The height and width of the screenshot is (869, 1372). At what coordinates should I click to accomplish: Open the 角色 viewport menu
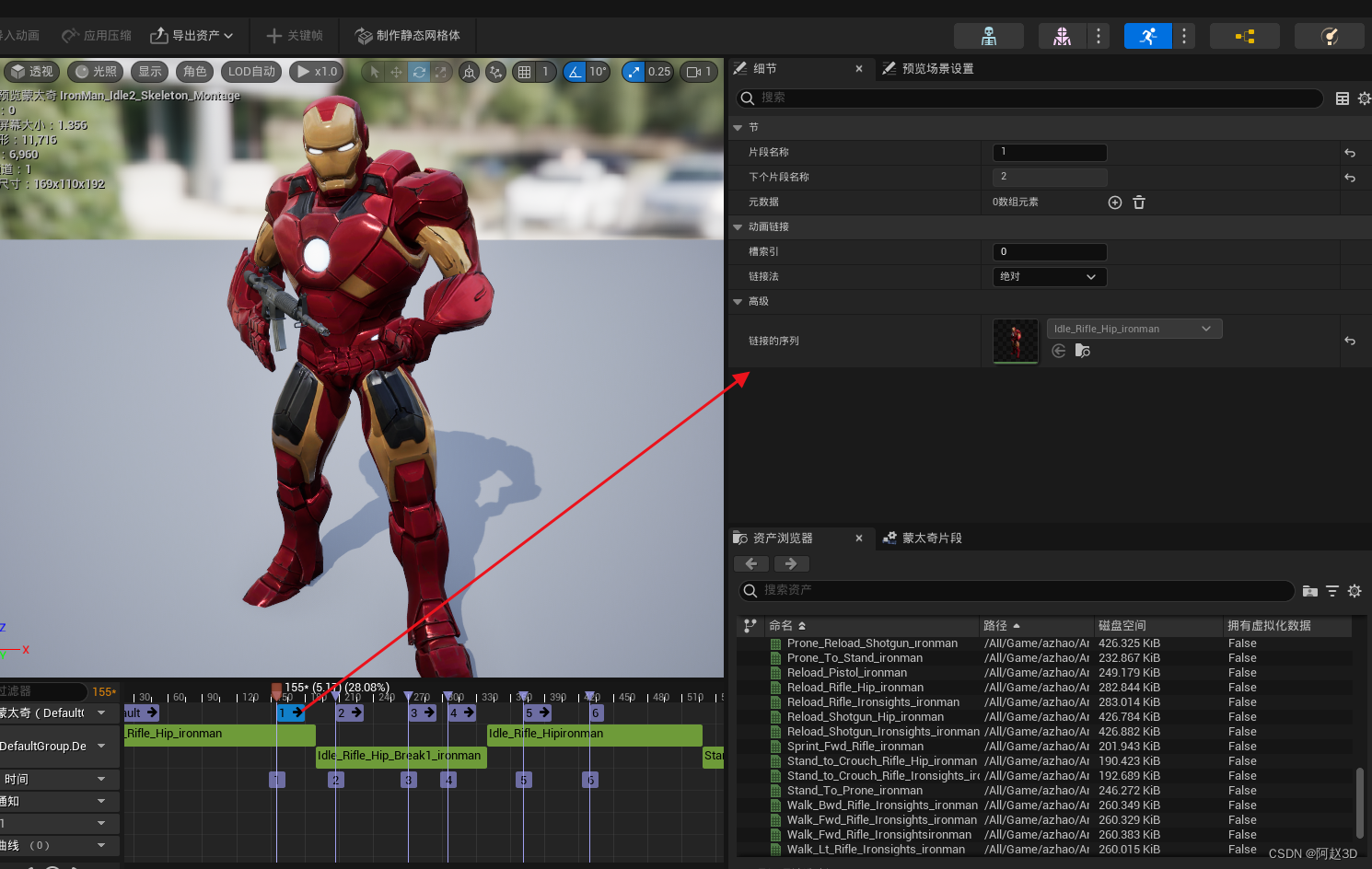[195, 72]
